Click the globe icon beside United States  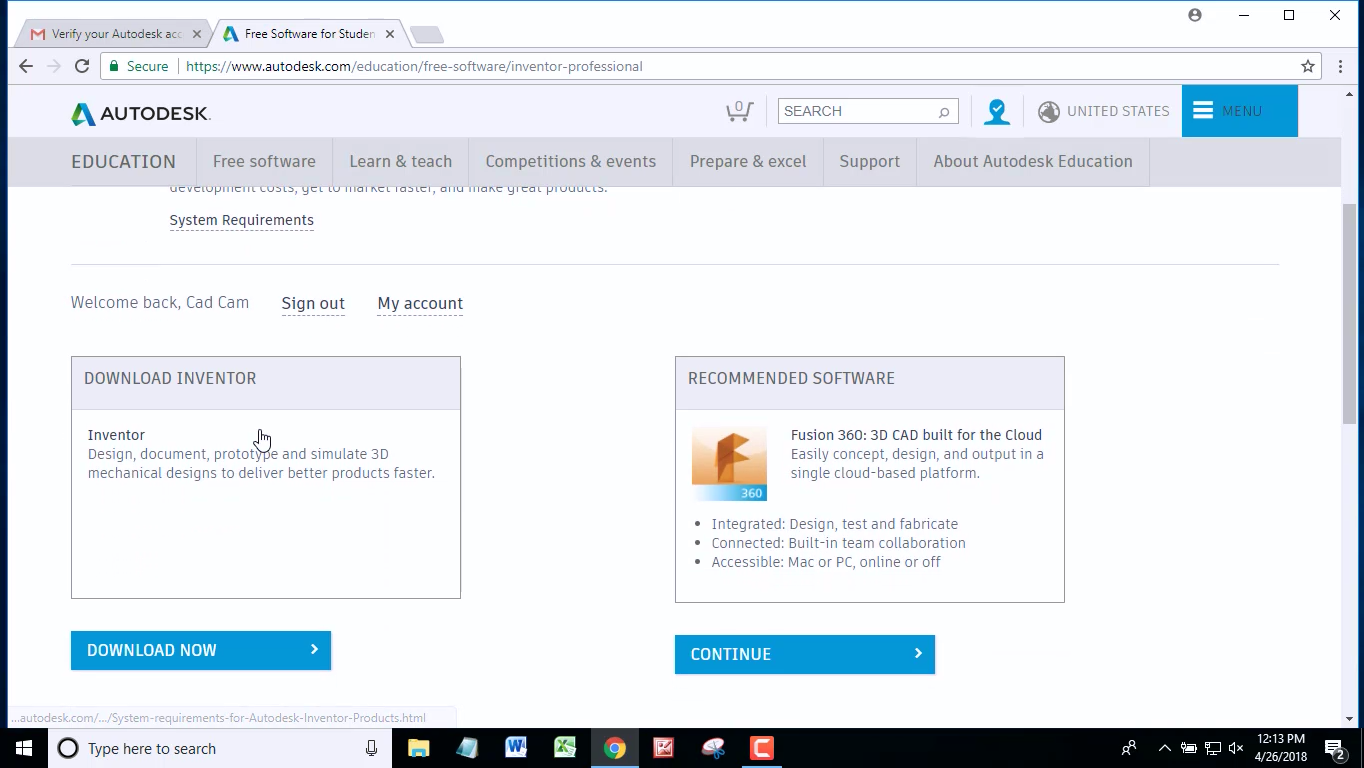coord(1049,111)
